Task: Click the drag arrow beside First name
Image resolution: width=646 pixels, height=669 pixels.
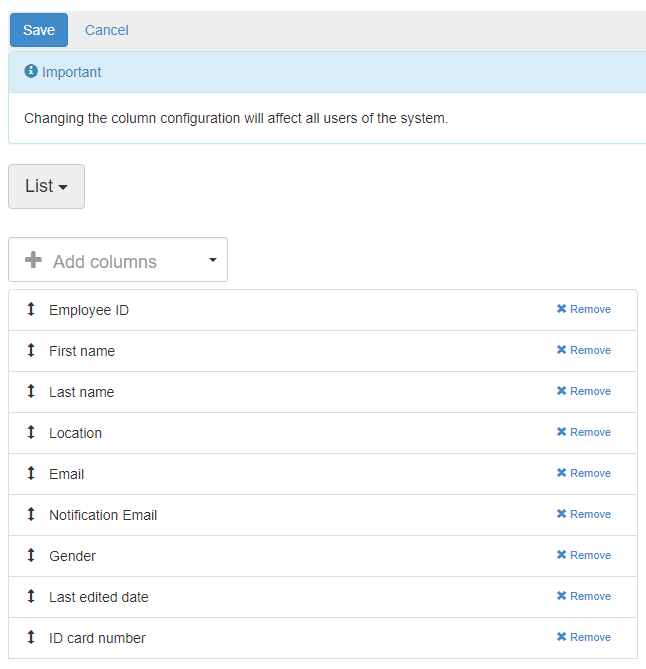Action: pyautogui.click(x=31, y=351)
